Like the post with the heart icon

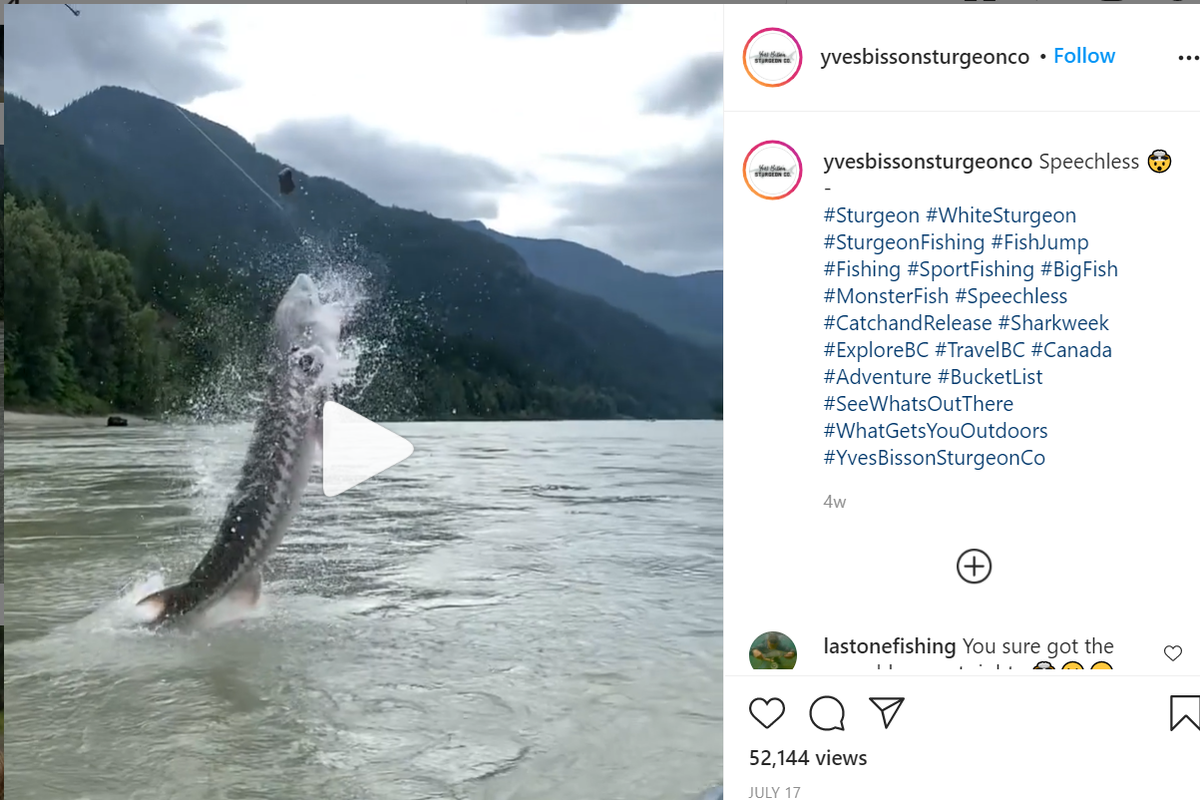767,713
